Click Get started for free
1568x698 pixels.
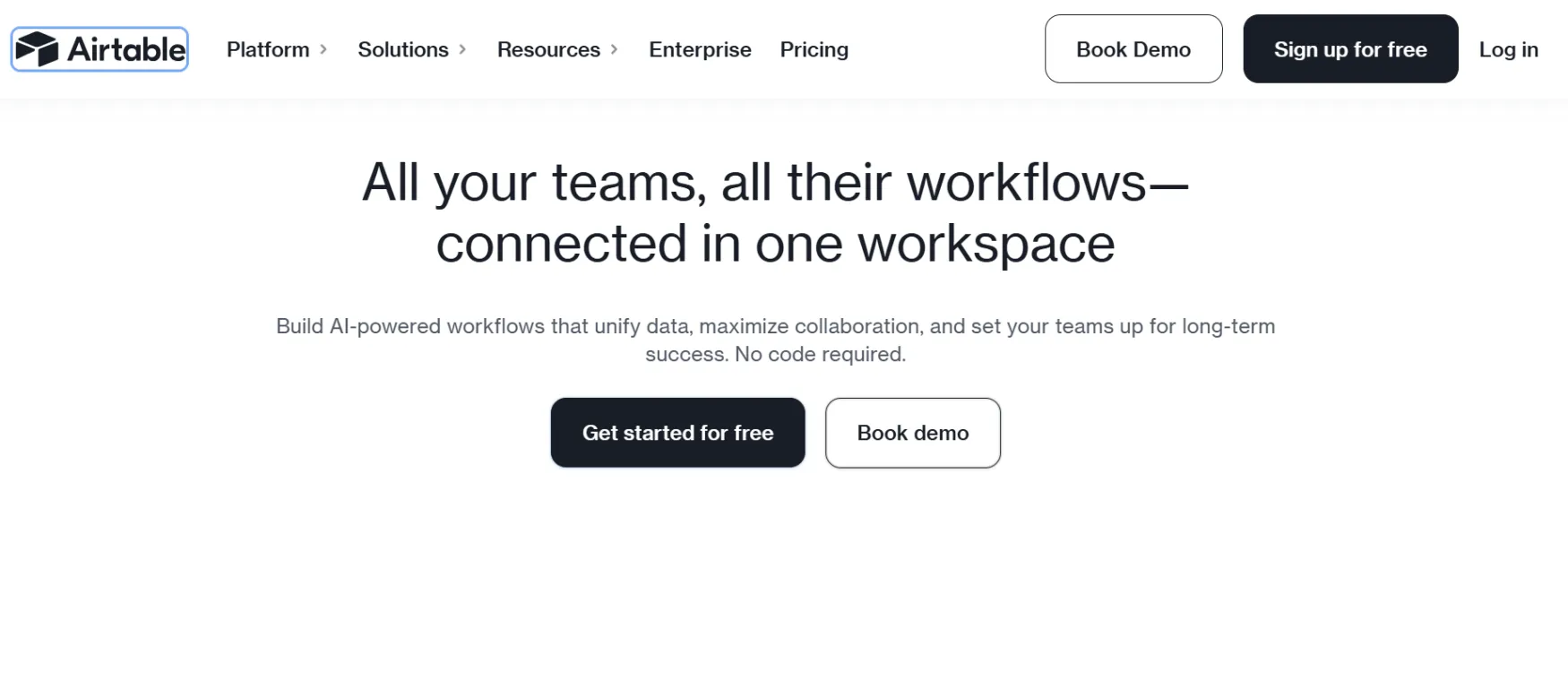pyautogui.click(x=677, y=433)
